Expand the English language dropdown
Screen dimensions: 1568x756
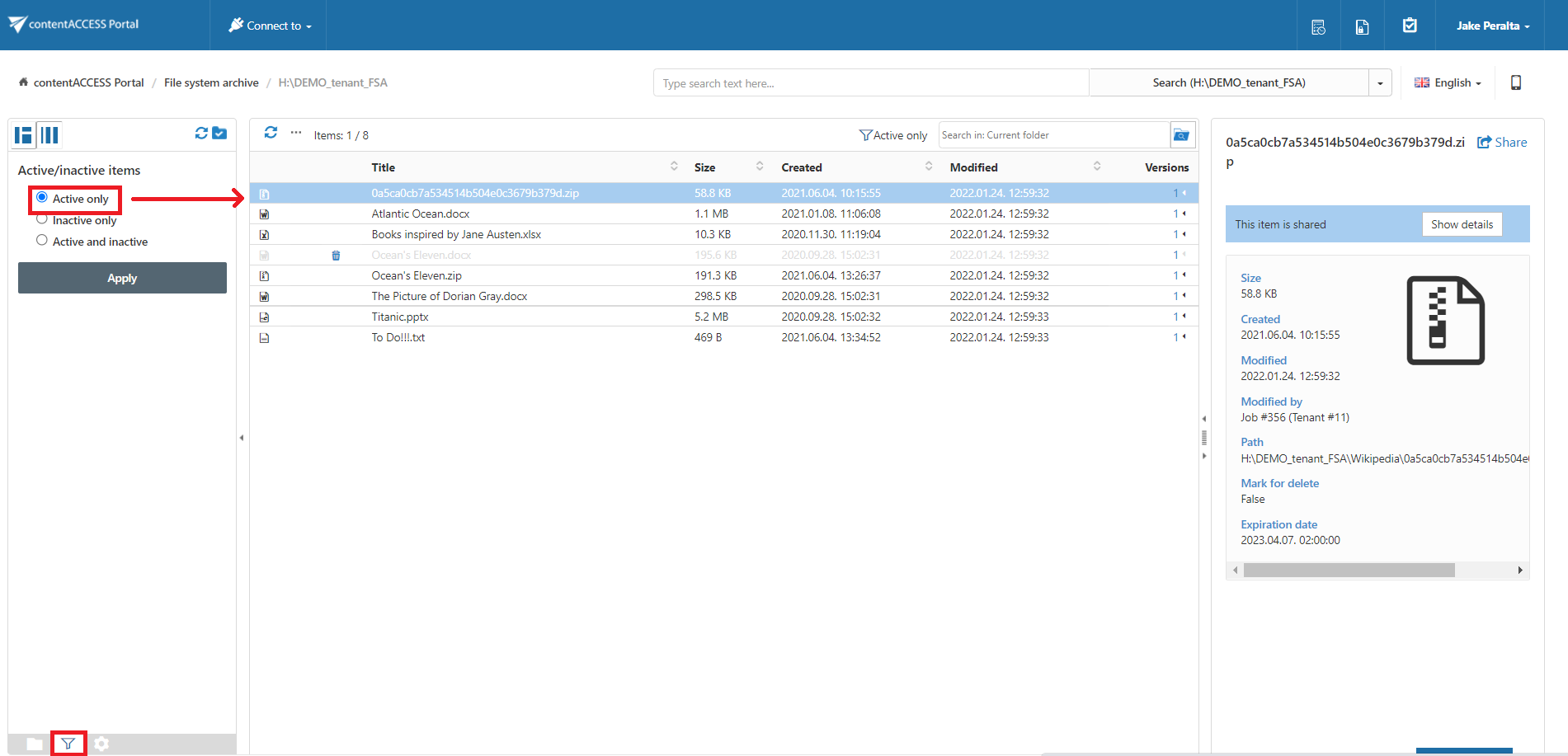click(1448, 82)
